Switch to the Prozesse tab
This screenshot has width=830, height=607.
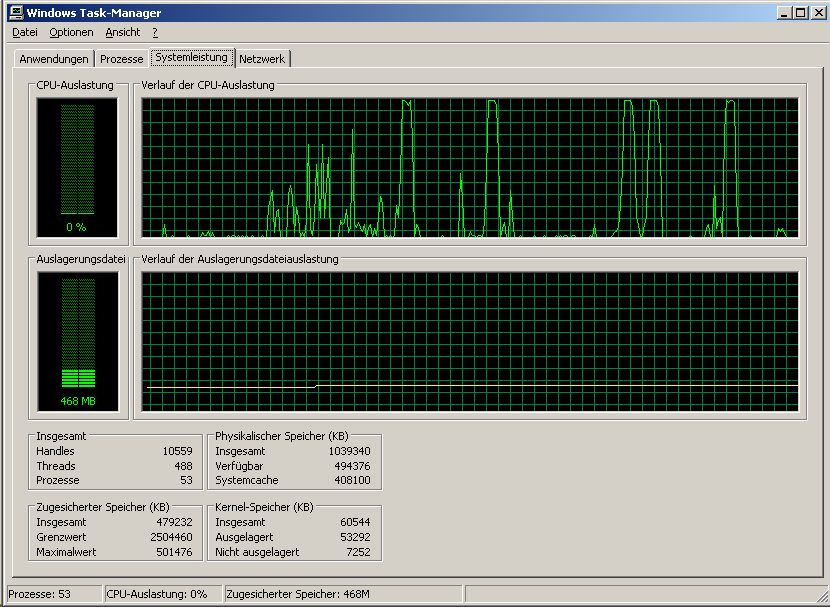pos(122,59)
